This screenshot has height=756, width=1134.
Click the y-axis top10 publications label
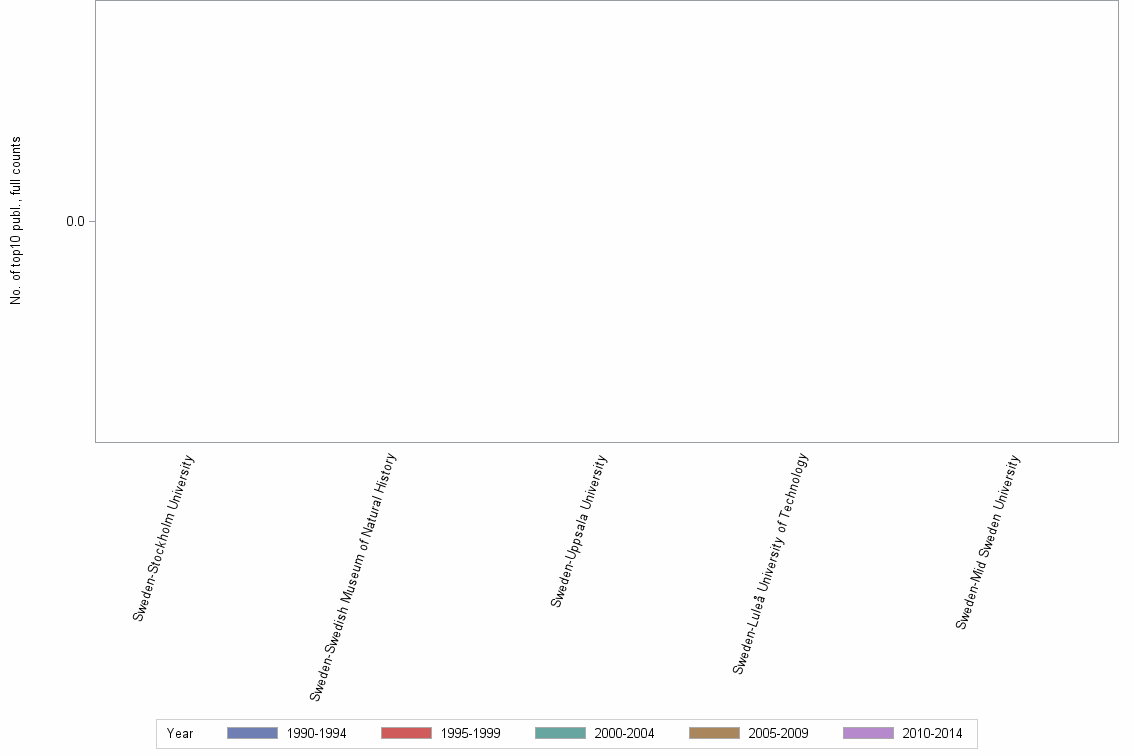[15, 220]
